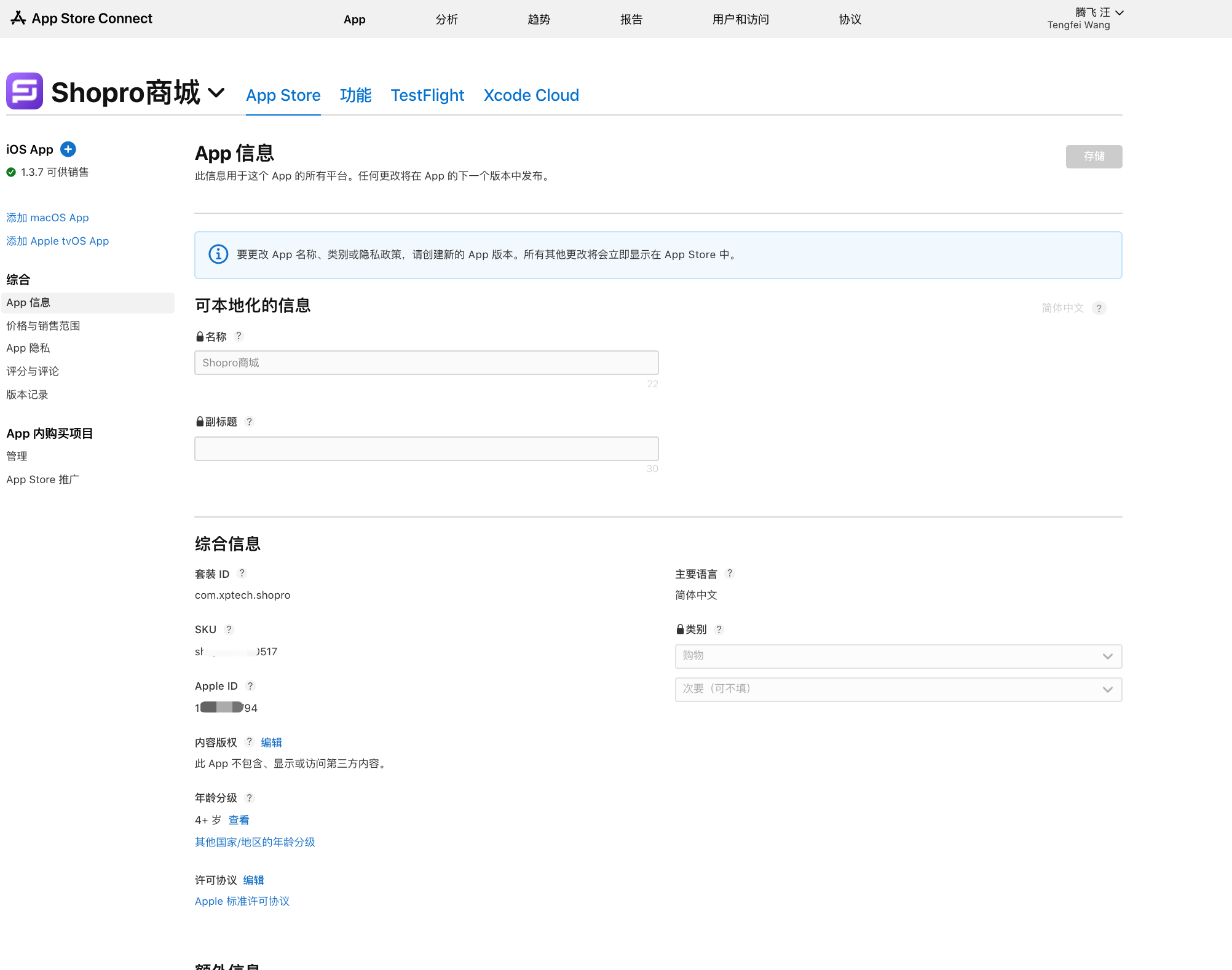
Task: Open 报告 in the top navigation
Action: click(631, 19)
